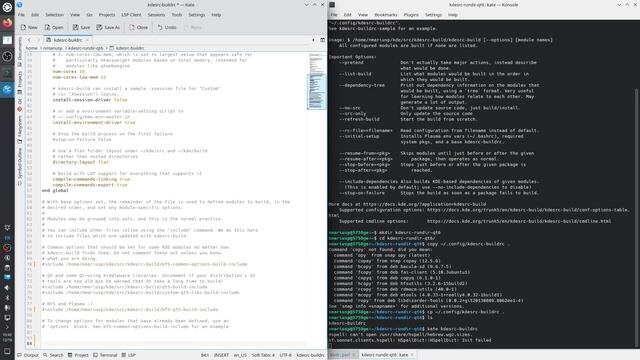
Task: Launch Firefox from the left panel
Action: (x=7, y=23)
